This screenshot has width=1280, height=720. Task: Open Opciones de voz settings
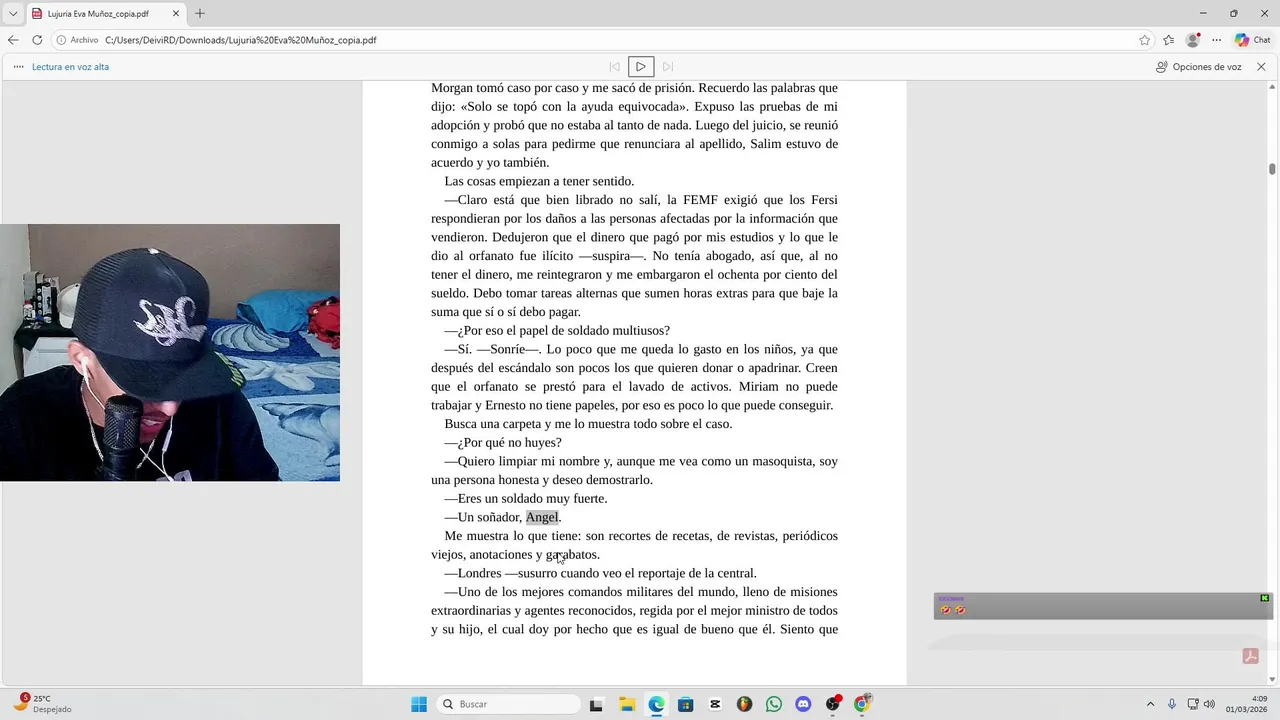click(1198, 67)
